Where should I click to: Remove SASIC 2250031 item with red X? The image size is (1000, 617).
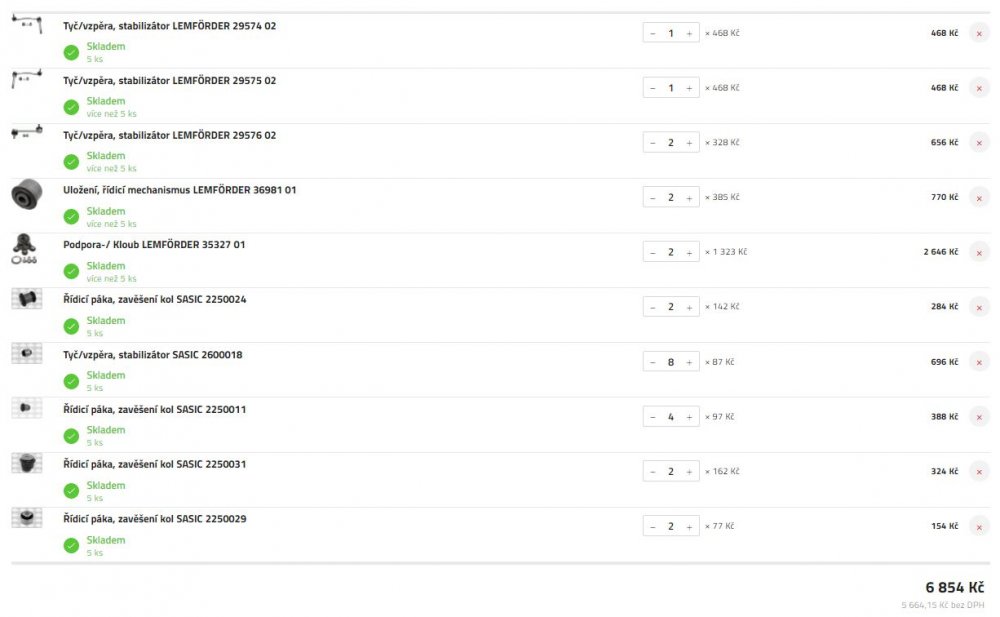pos(979,472)
